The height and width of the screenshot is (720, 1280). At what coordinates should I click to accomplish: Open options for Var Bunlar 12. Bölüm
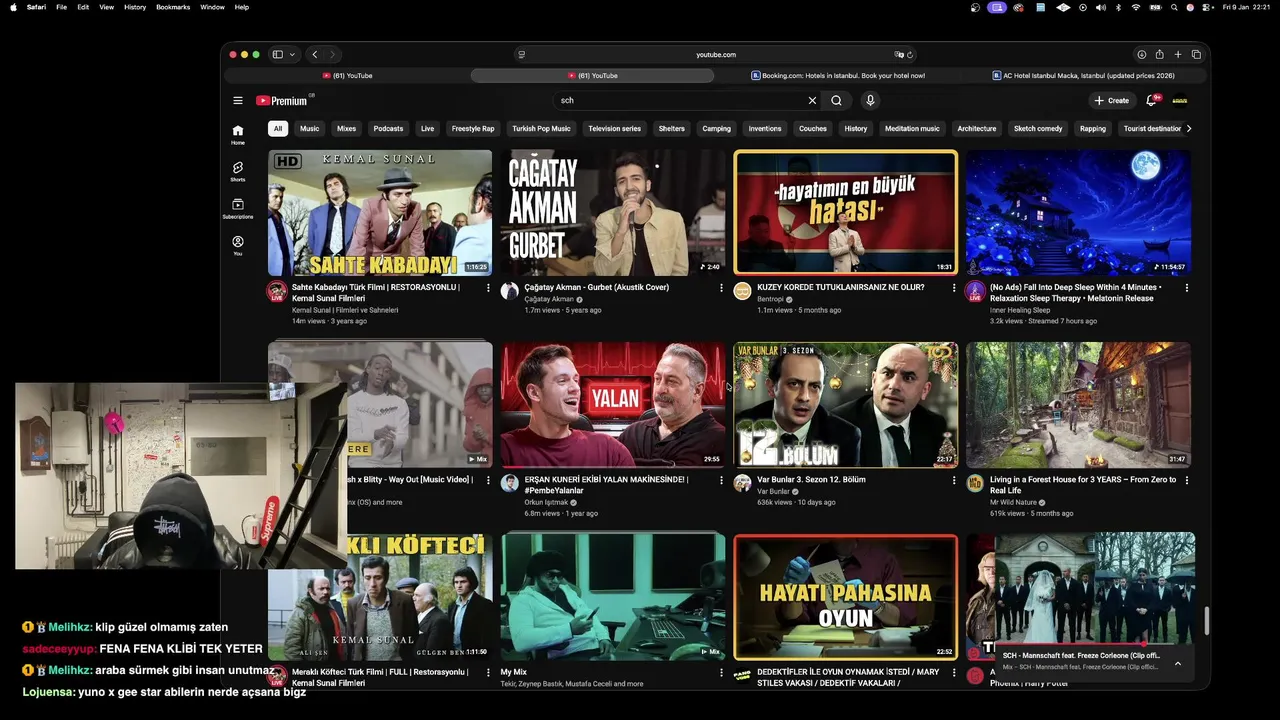tap(954, 480)
